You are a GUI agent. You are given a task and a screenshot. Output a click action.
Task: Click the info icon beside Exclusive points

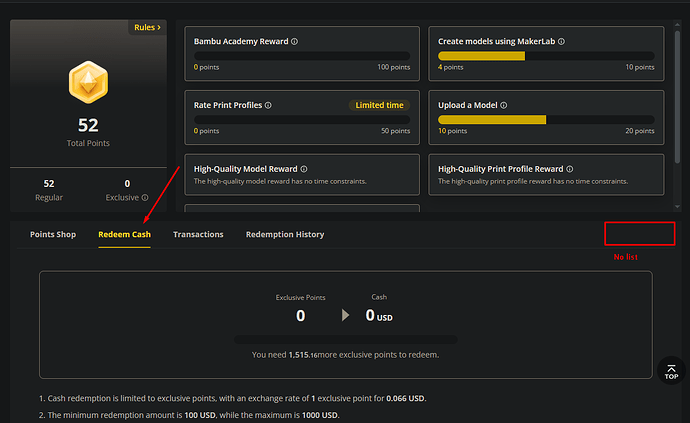(145, 198)
